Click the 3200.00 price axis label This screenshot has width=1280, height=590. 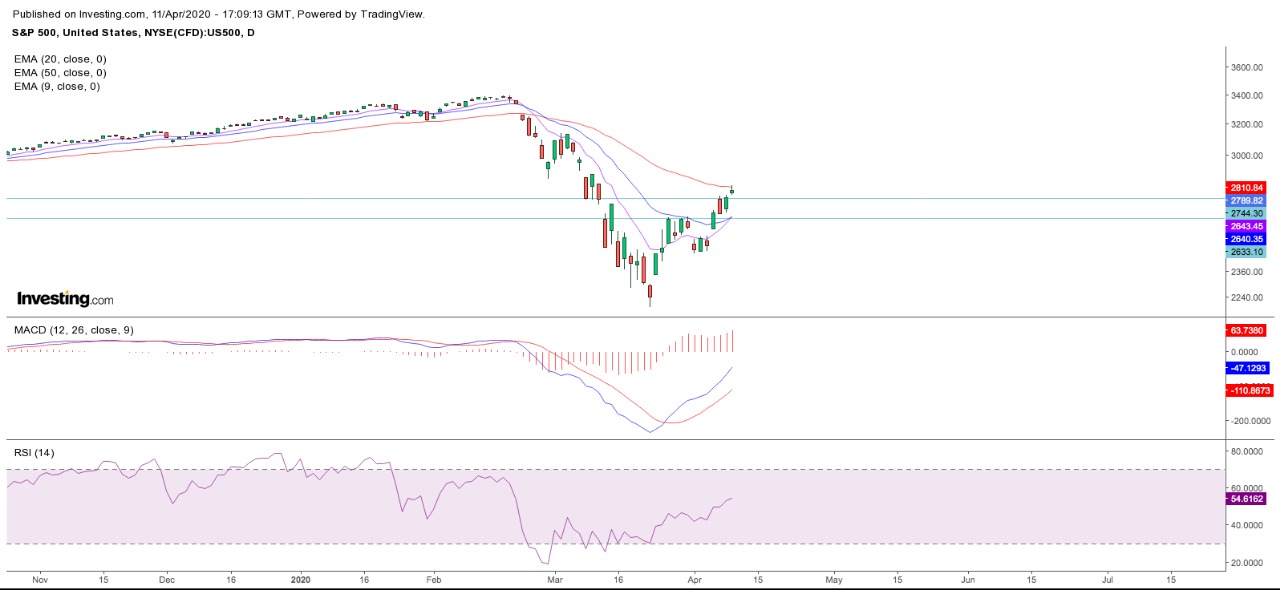pyautogui.click(x=1247, y=125)
